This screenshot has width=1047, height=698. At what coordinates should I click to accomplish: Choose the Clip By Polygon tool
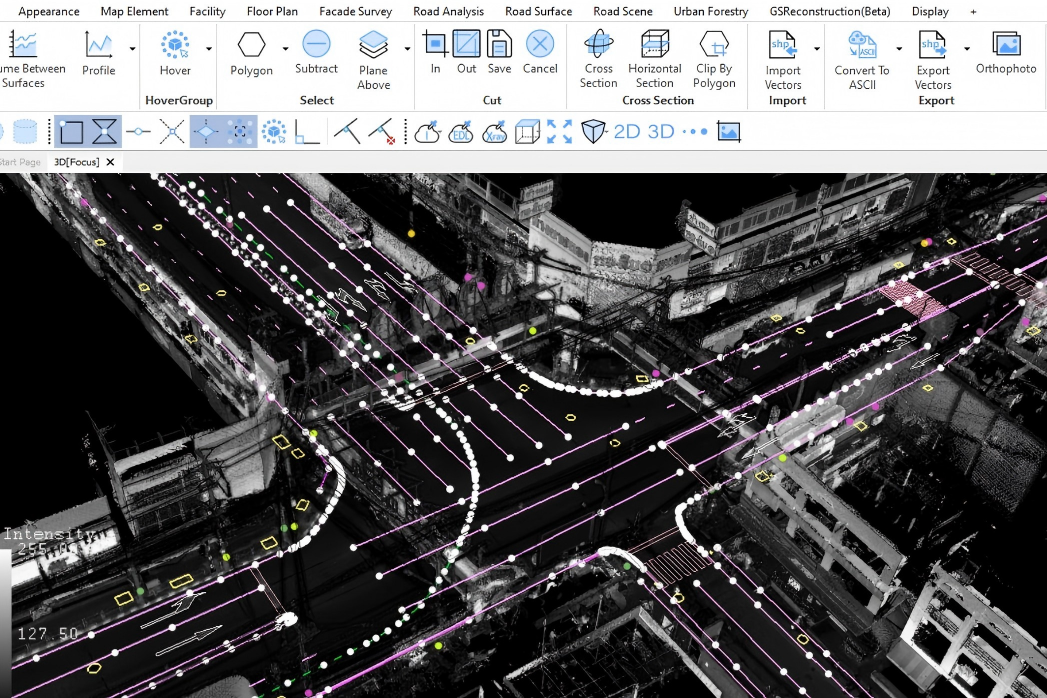tap(714, 46)
